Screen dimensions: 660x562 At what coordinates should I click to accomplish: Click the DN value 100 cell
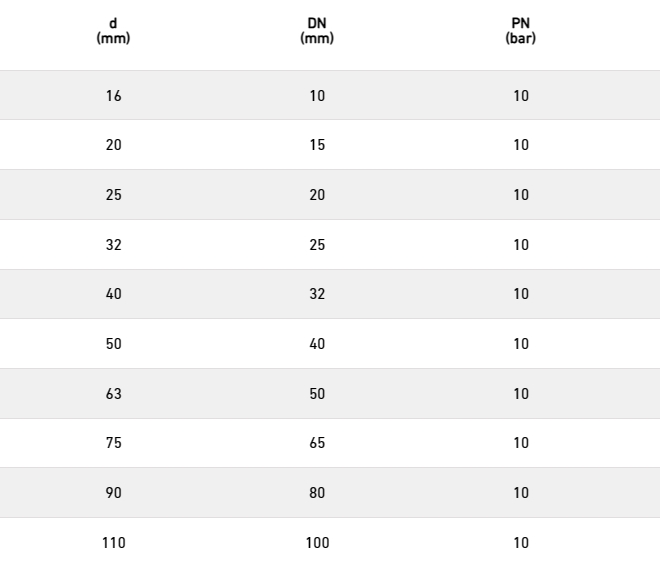pyautogui.click(x=317, y=543)
